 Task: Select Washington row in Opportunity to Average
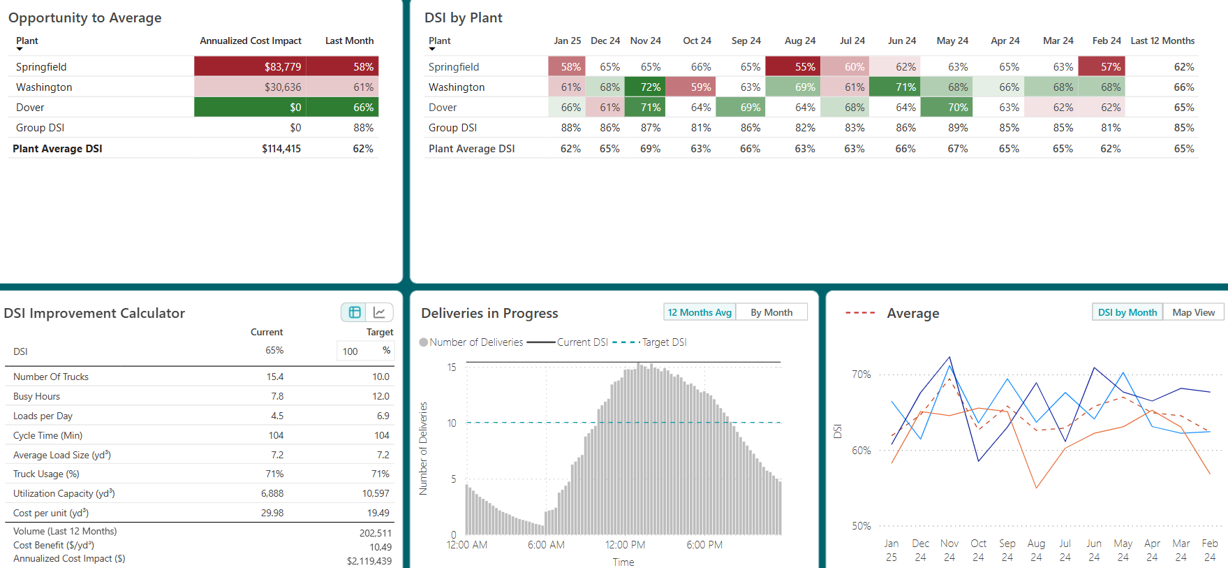[x=193, y=87]
